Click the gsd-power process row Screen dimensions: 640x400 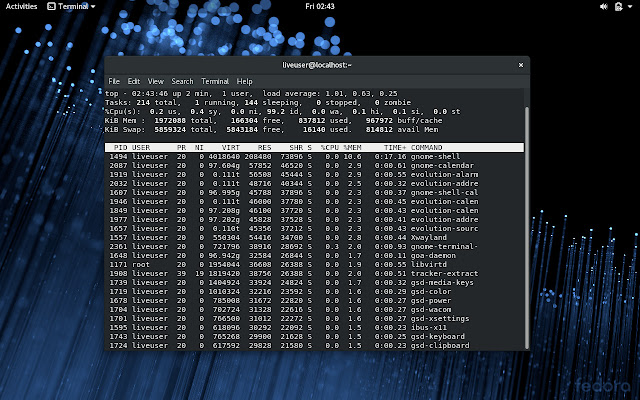click(314, 300)
